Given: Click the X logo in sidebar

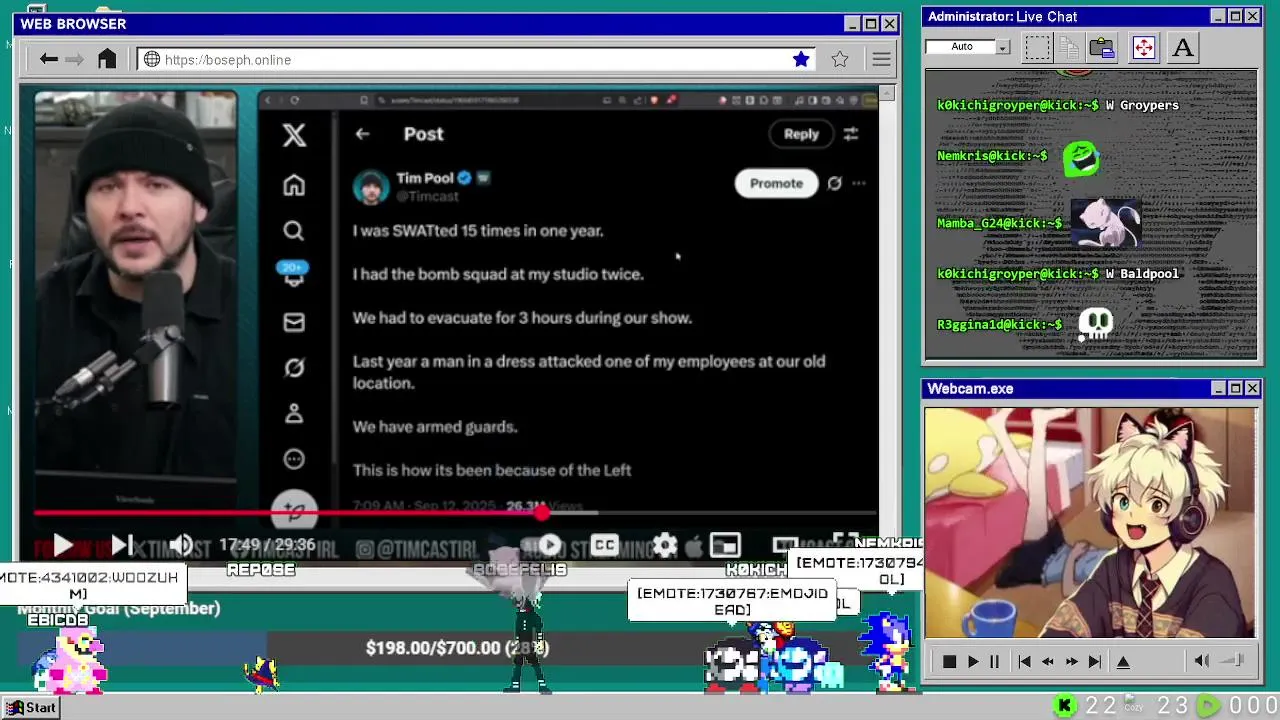Looking at the screenshot, I should point(294,135).
